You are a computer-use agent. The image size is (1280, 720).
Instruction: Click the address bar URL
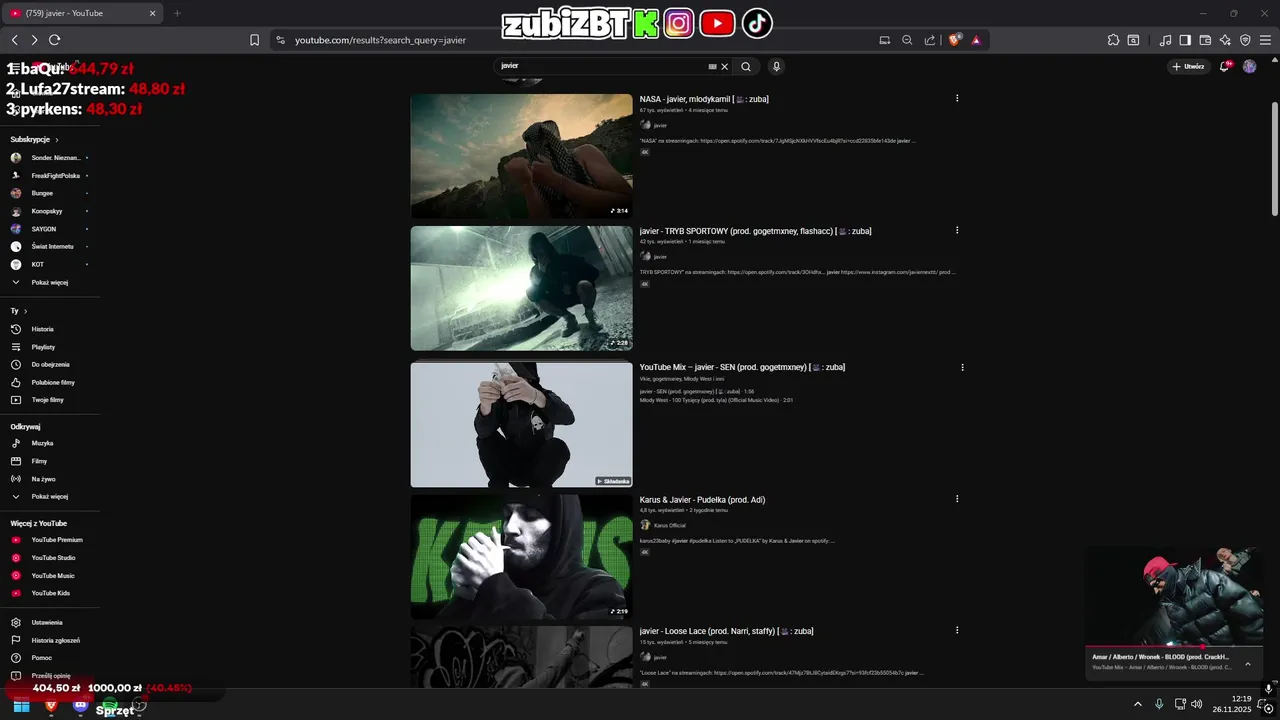click(x=380, y=40)
